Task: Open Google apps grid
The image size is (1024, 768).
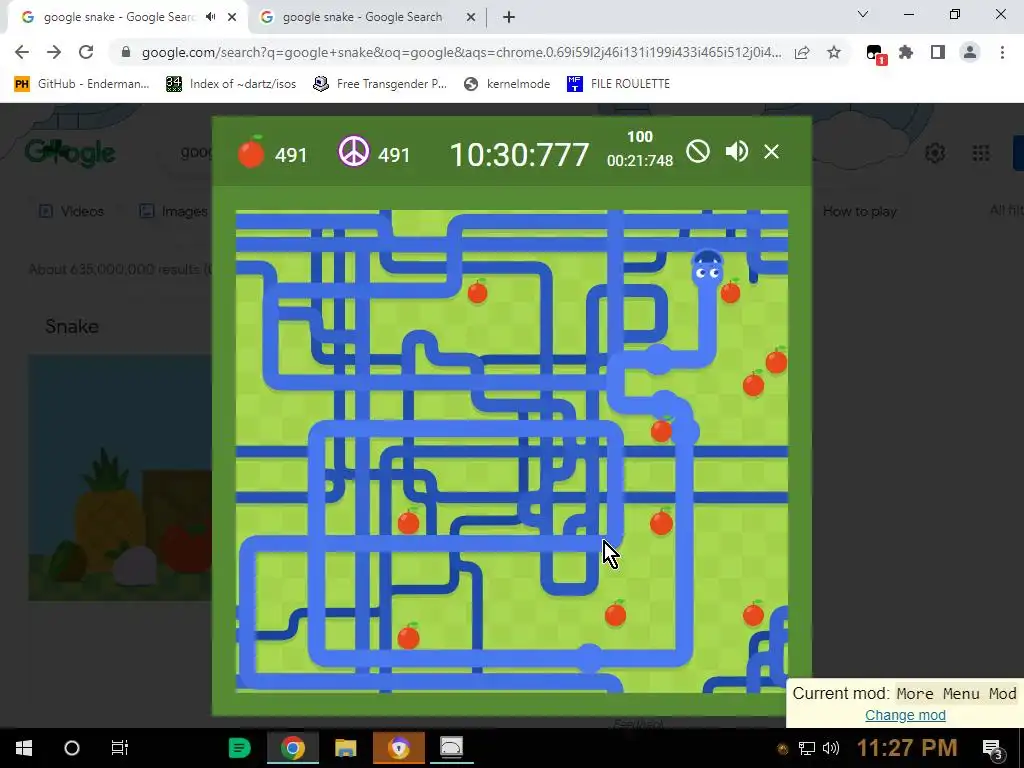Action: click(x=981, y=153)
